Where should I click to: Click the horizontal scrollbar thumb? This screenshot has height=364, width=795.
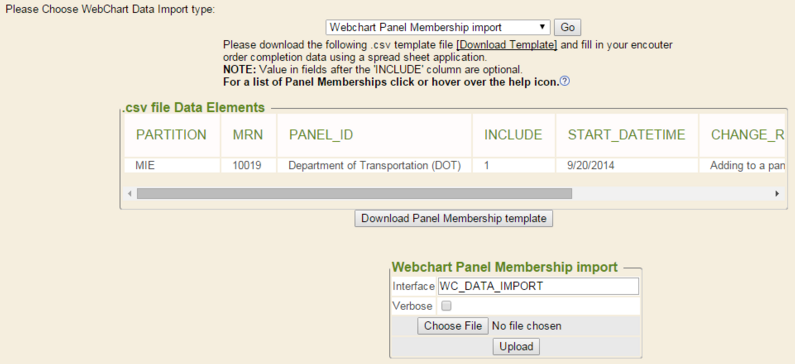[354, 193]
